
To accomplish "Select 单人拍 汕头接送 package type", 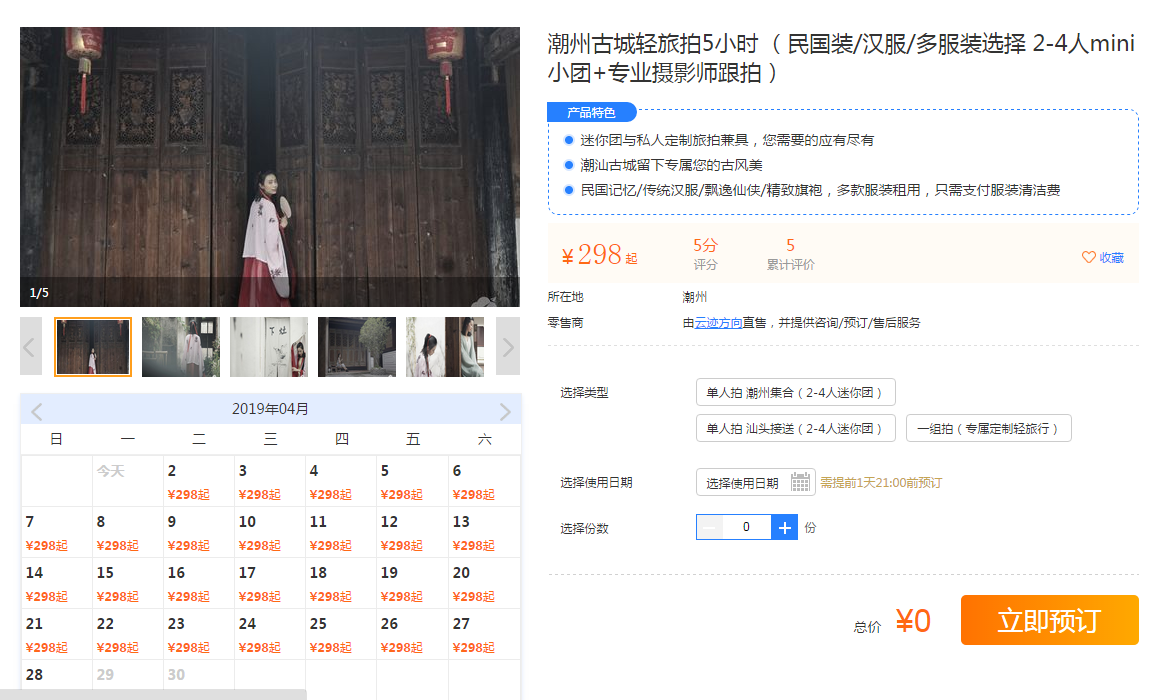I will pyautogui.click(x=795, y=429).
